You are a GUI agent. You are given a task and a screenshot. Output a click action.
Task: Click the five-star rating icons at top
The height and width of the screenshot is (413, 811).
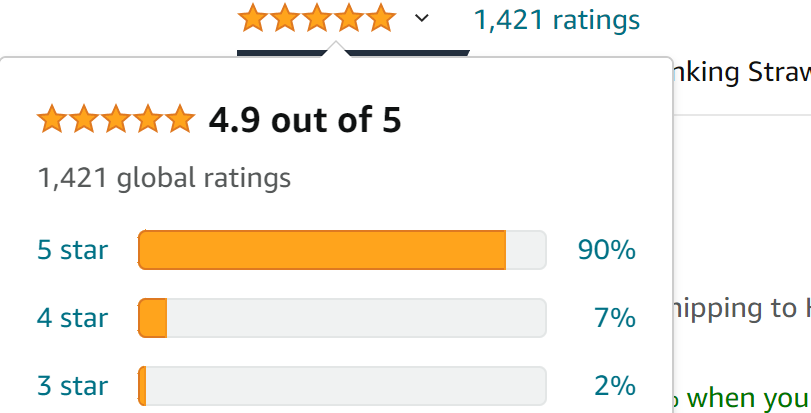[317, 18]
